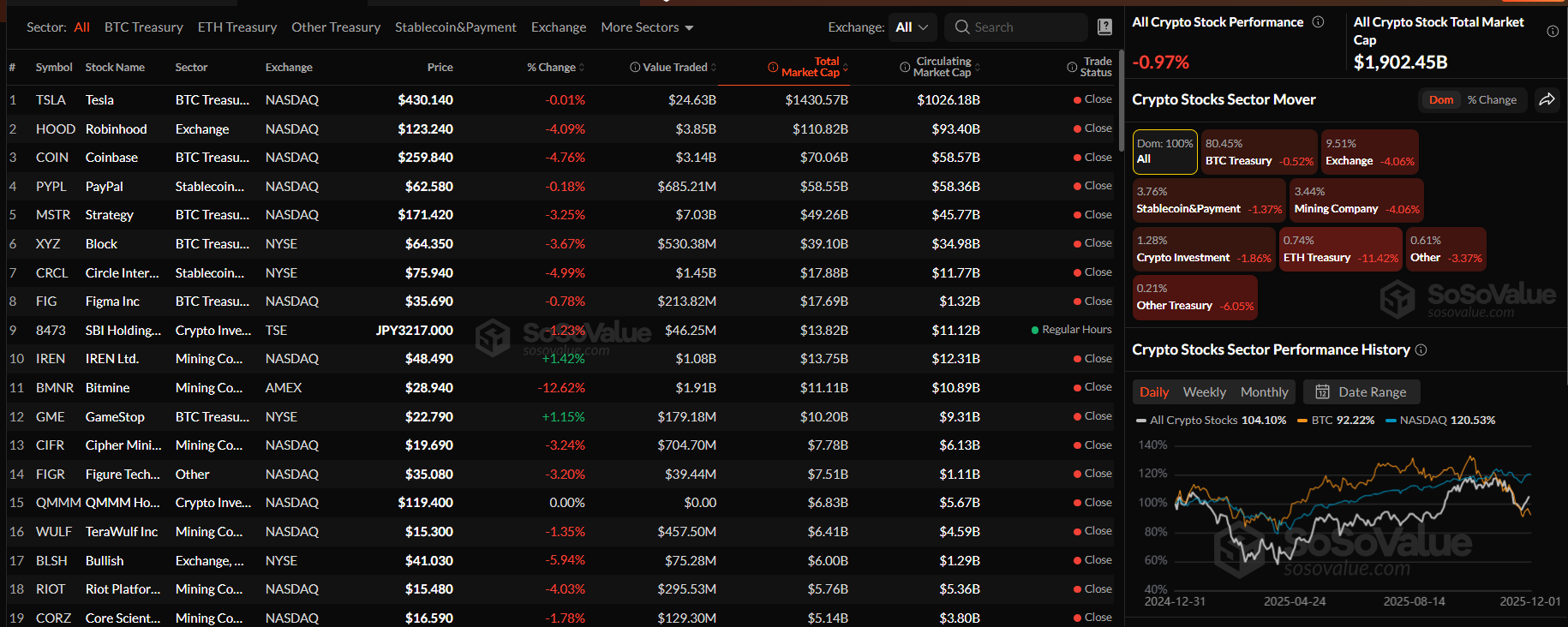This screenshot has width=1568, height=627.
Task: Open the Robinhood stock row
Action: point(561,129)
